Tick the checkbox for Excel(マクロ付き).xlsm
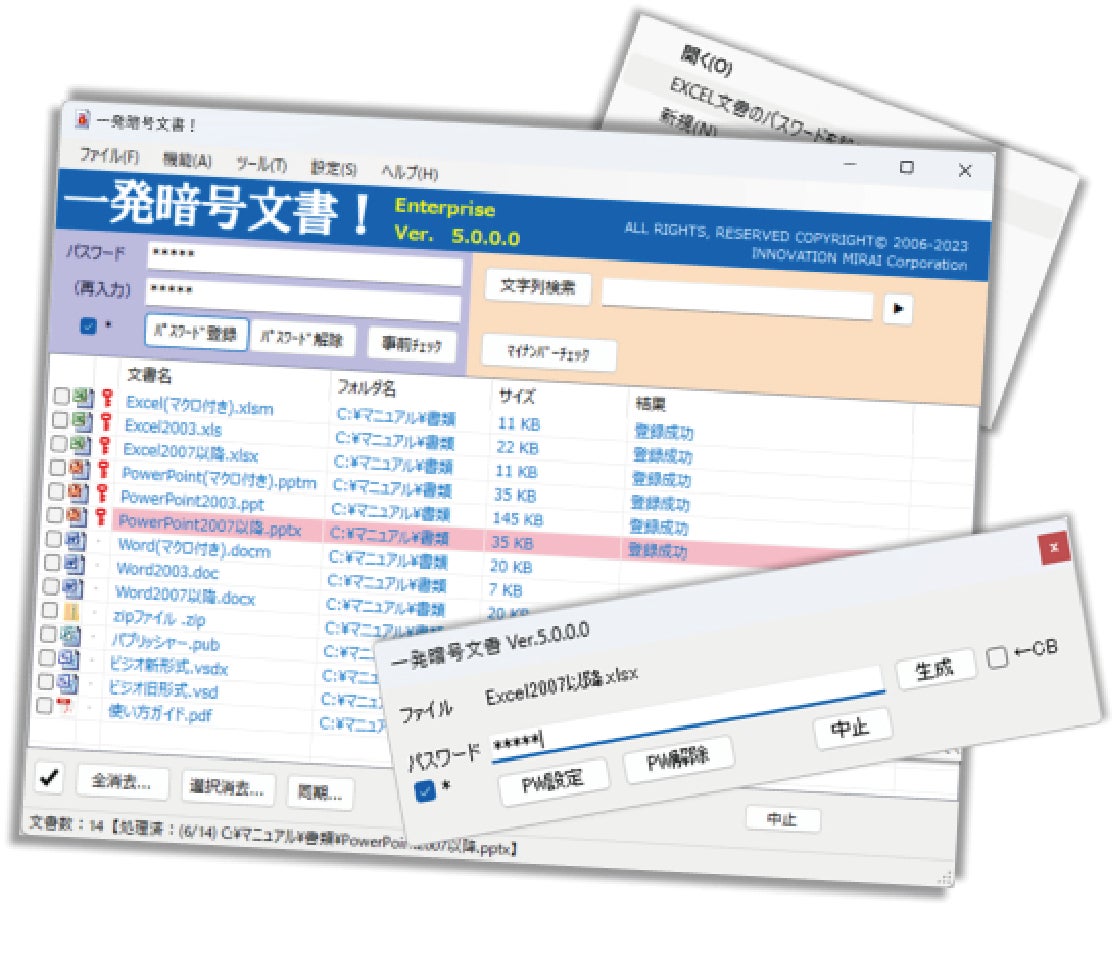Image resolution: width=1117 pixels, height=978 pixels. tap(61, 396)
